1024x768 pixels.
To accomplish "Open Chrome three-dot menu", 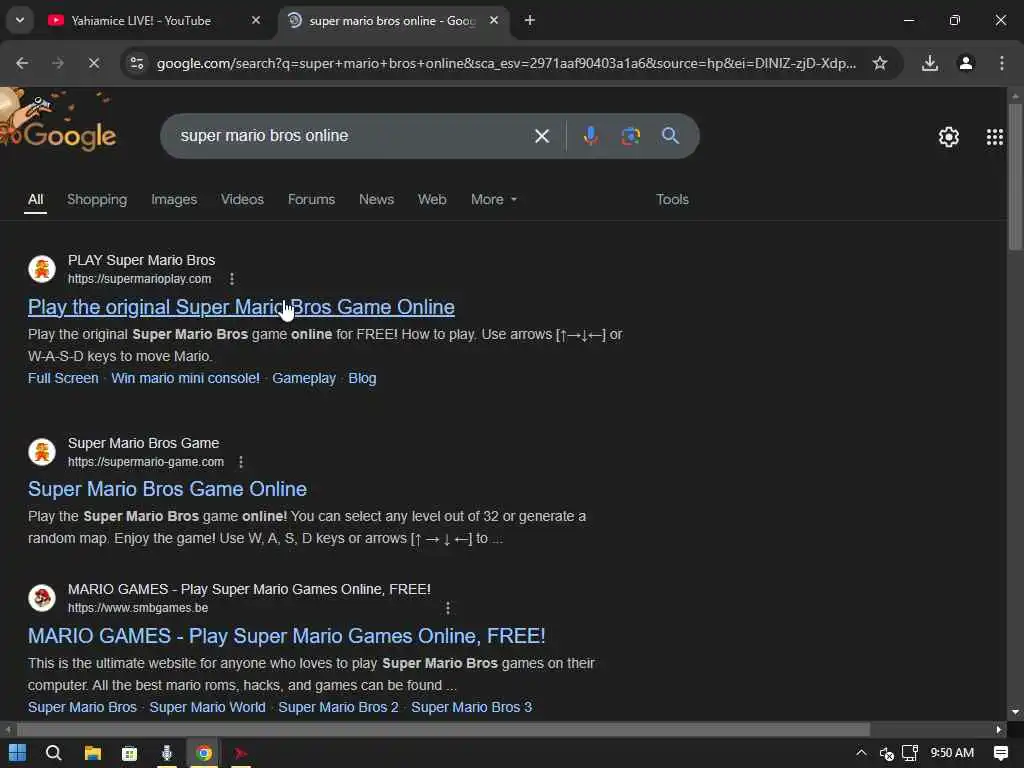I will click(x=1002, y=63).
